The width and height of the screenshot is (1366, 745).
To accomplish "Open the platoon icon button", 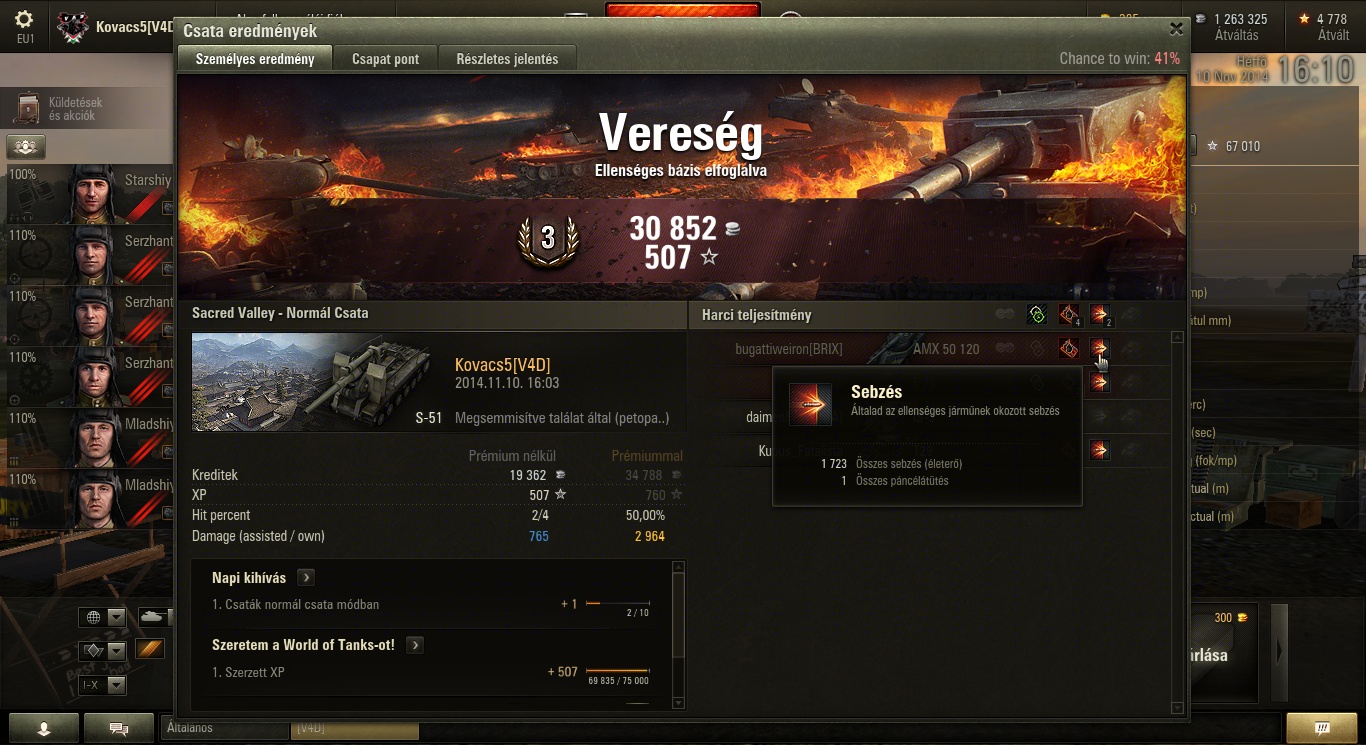I will click(26, 146).
